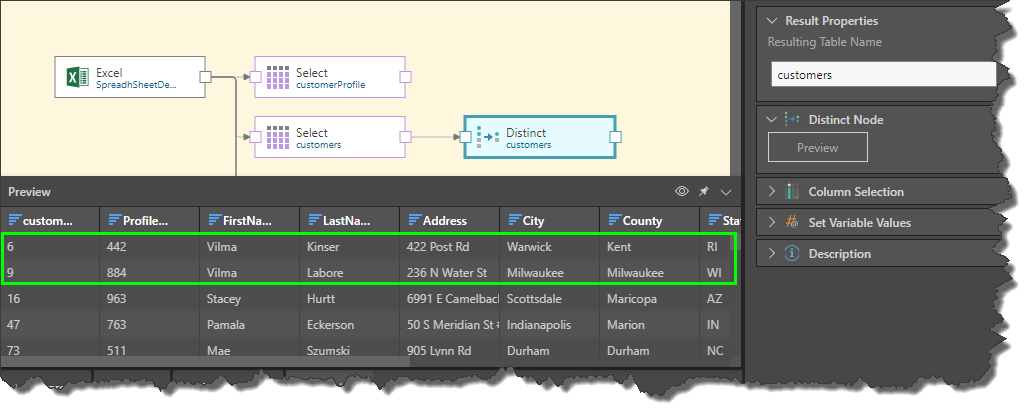The height and width of the screenshot is (414, 1035).
Task: Collapse the Preview panel with chevron
Action: click(x=726, y=191)
